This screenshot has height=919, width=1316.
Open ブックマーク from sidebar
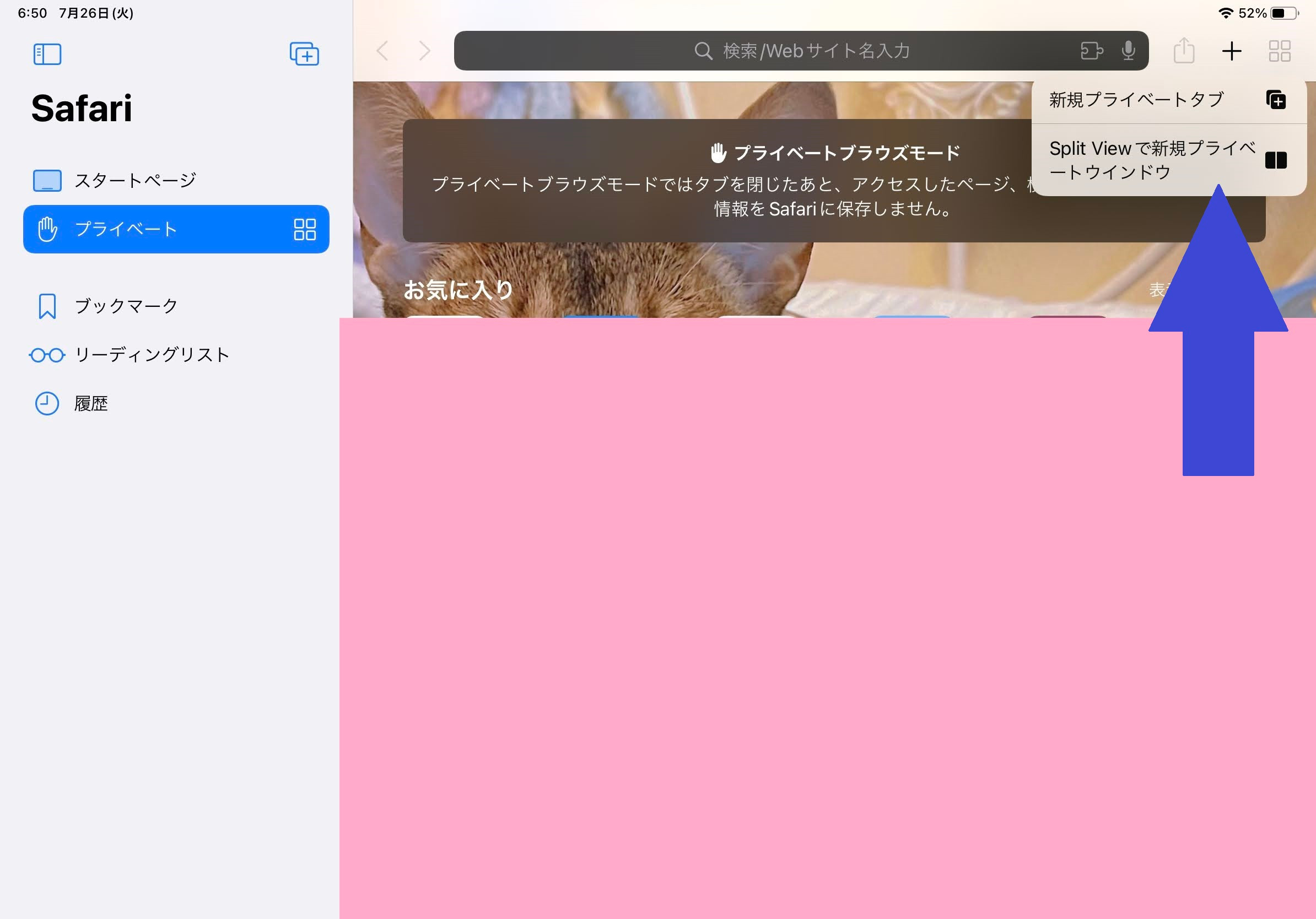pyautogui.click(x=126, y=306)
